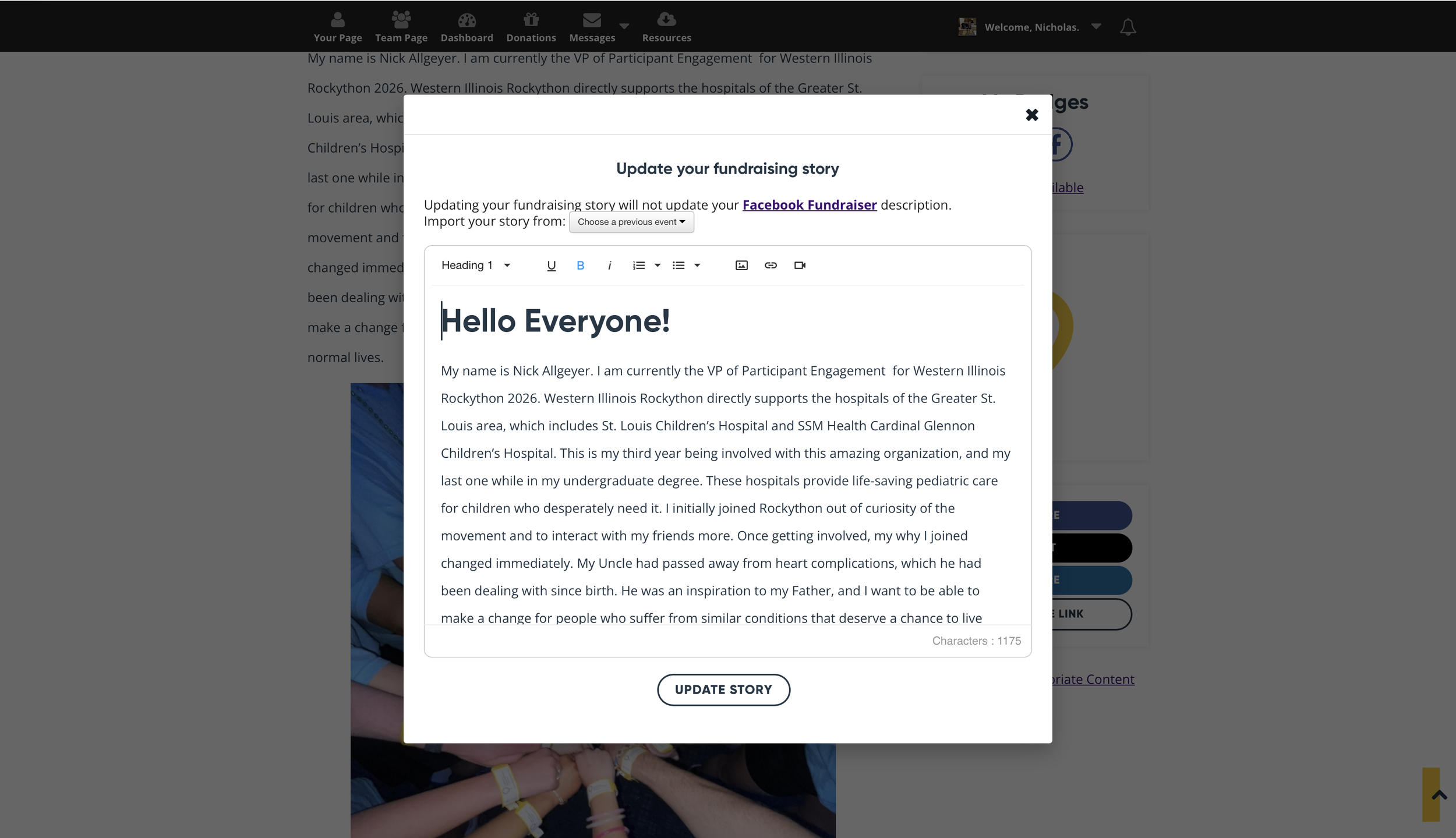
Task: Click the Hello Everyone! heading in editor
Action: tap(556, 321)
